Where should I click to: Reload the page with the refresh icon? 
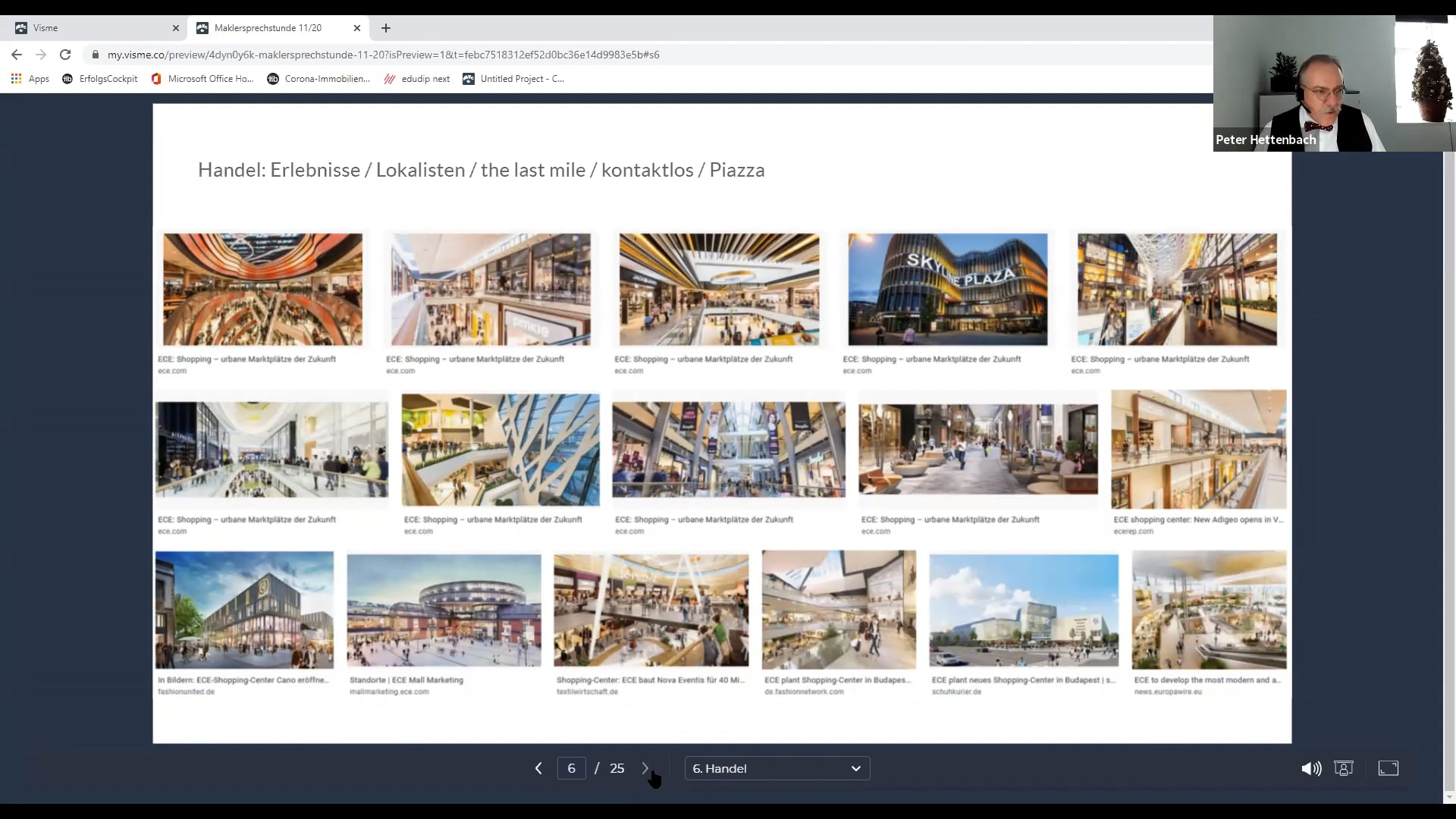tap(65, 55)
